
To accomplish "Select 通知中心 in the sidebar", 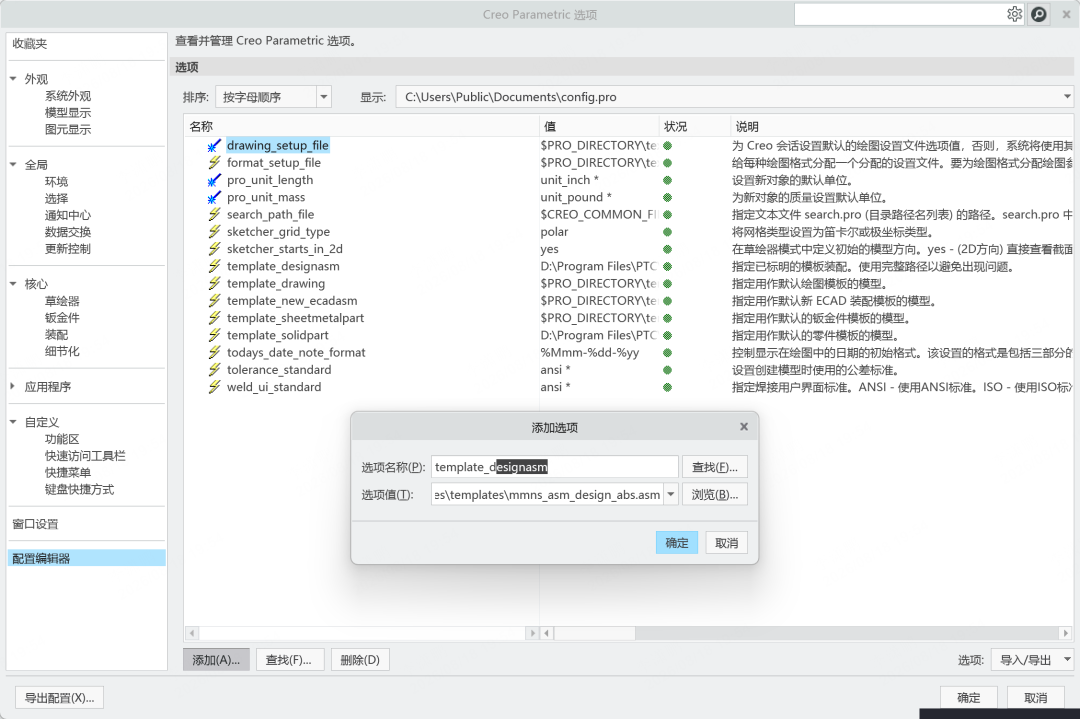I will (x=68, y=215).
